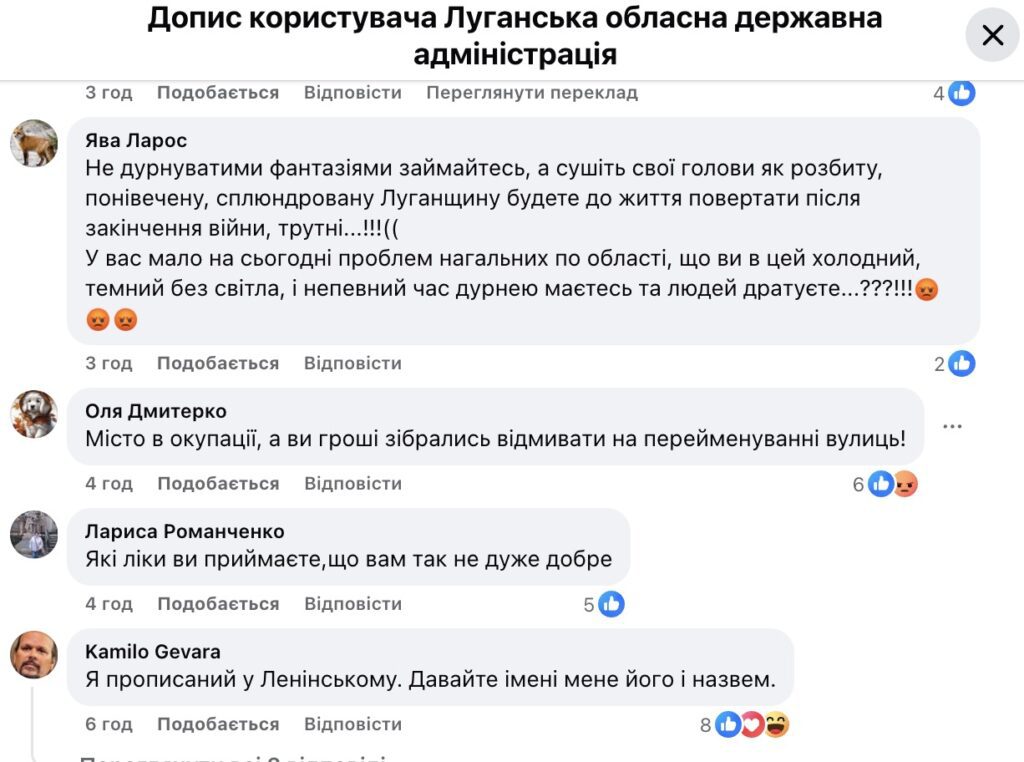Image resolution: width=1024 pixels, height=762 pixels.
Task: Click Відповісти under Оля Дмитерко comment
Action: (x=350, y=483)
